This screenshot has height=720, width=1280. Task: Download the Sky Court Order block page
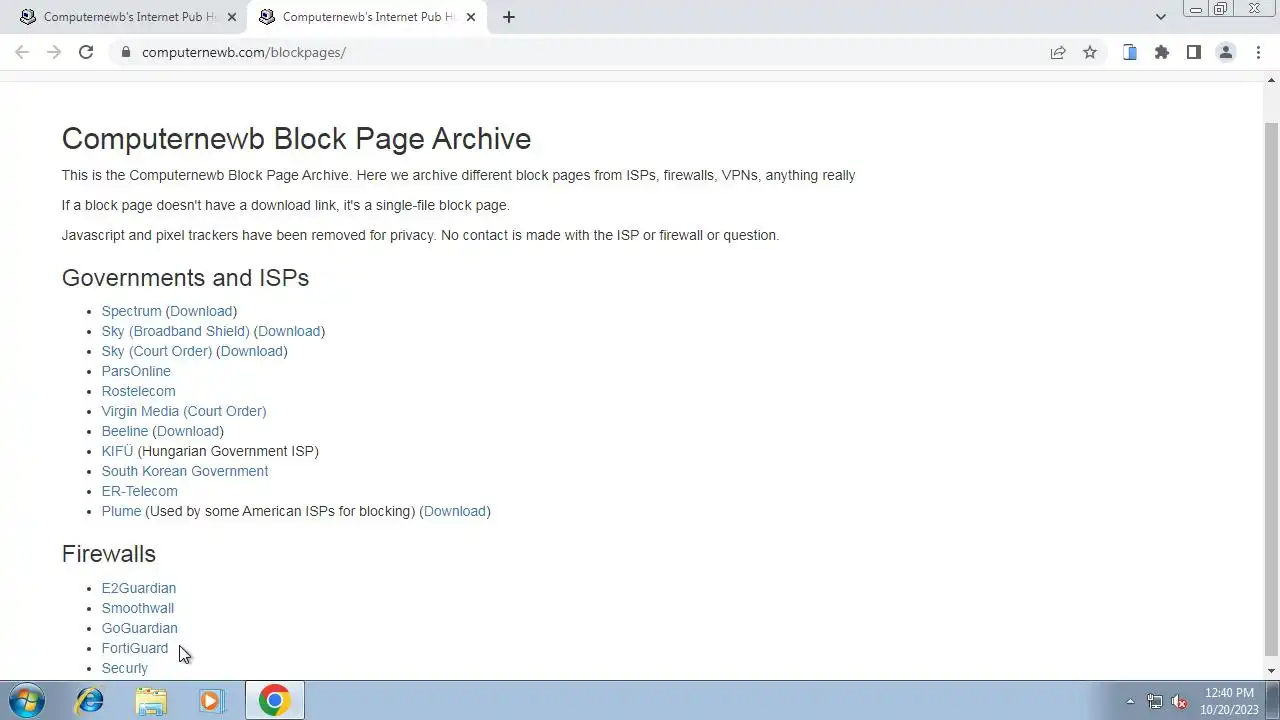252,351
